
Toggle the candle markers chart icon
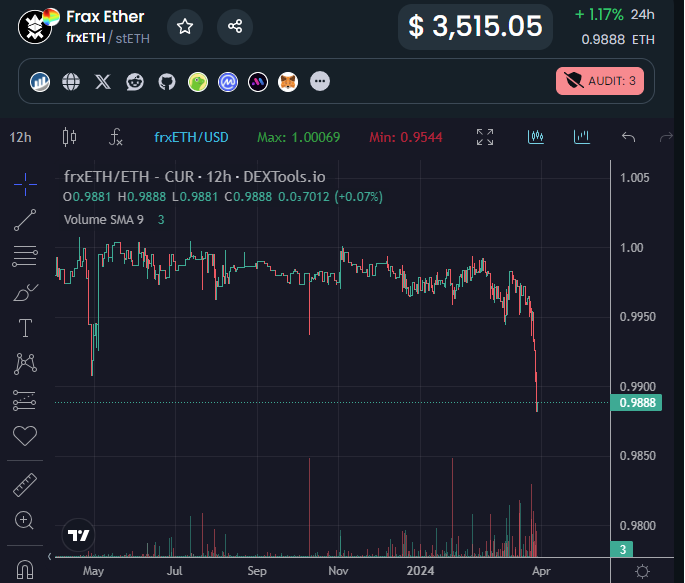pyautogui.click(x=536, y=137)
